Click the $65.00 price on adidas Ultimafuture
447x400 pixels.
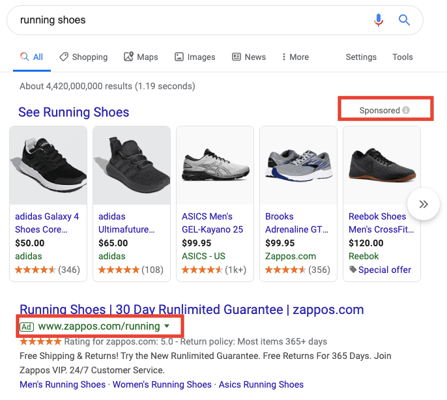(x=113, y=243)
